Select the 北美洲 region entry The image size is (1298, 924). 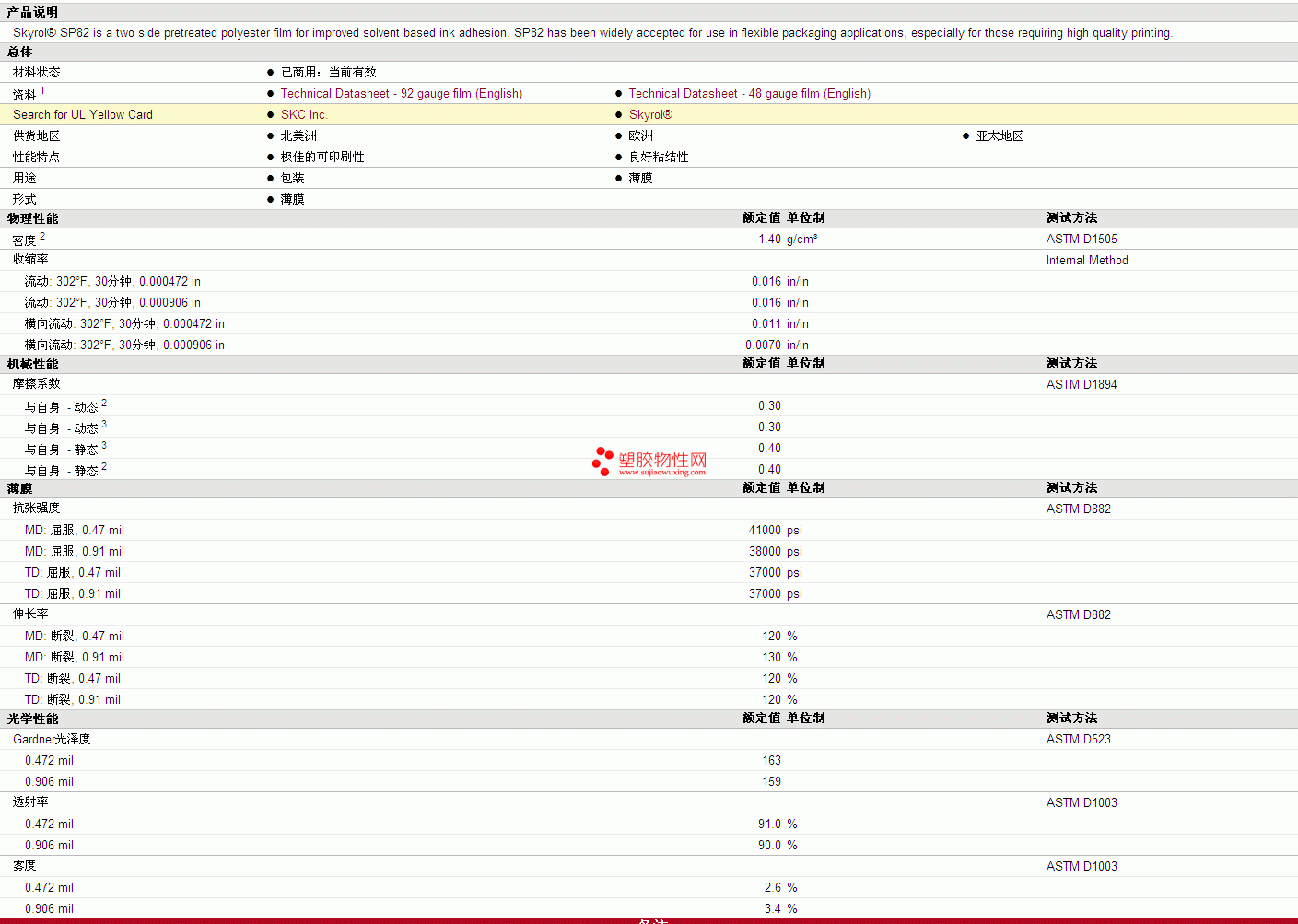pos(298,135)
